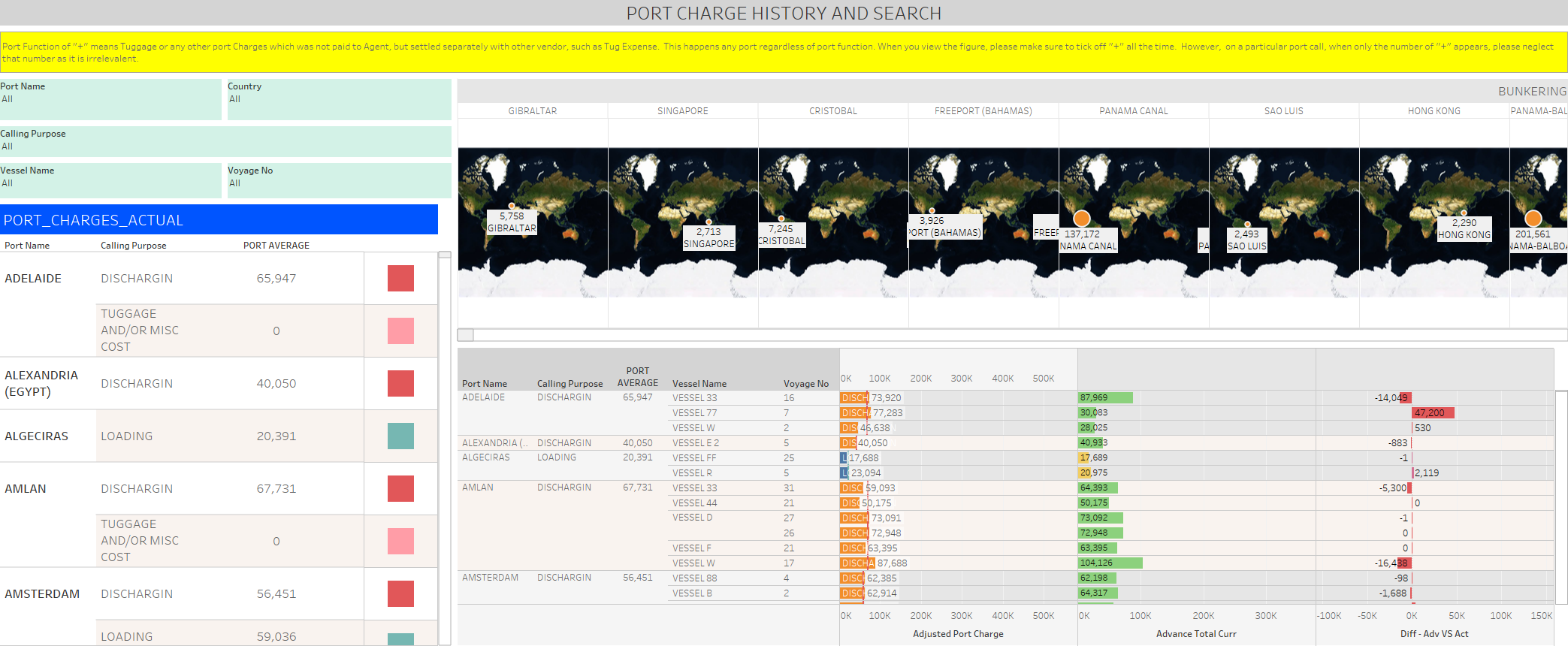Click the 65,947 value for ADELAIDE in left table
The width and height of the screenshot is (1568, 646).
tap(276, 278)
